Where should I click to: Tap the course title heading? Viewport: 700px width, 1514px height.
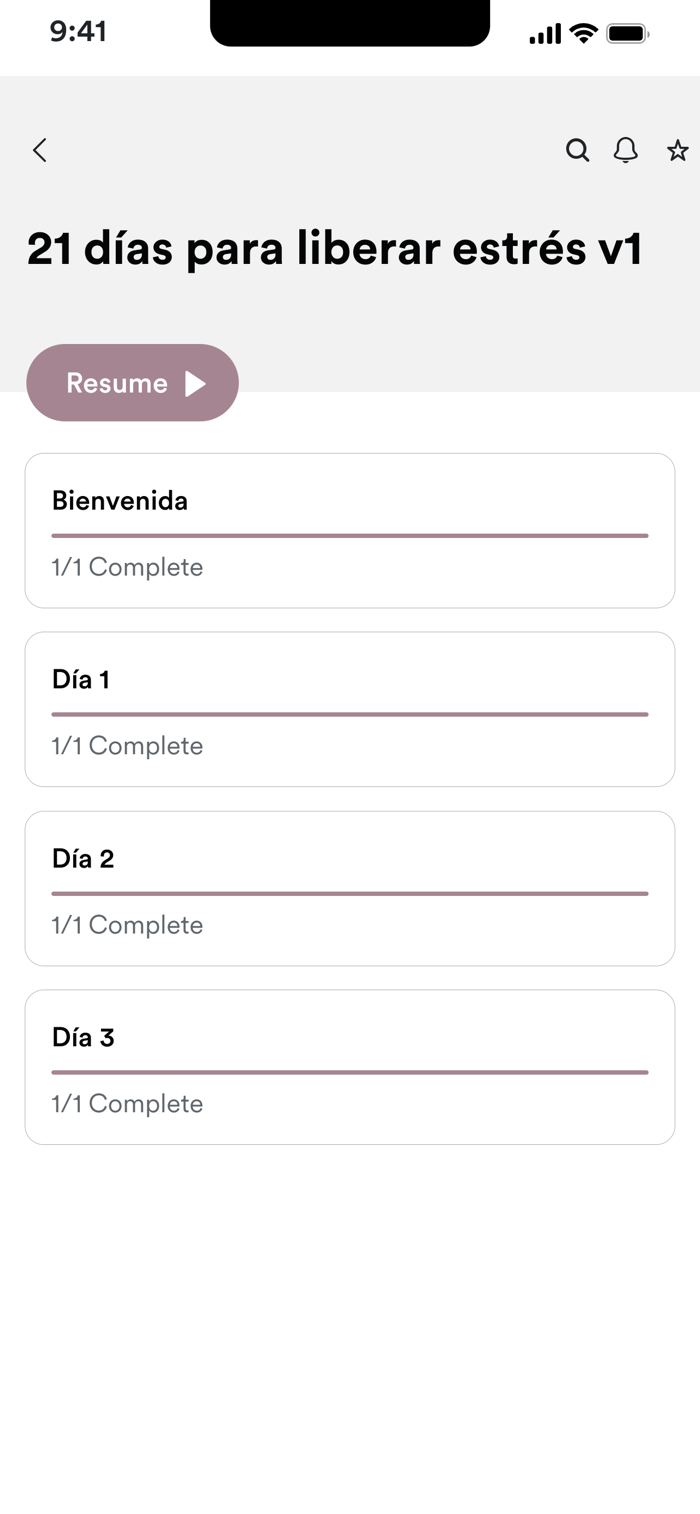click(x=334, y=249)
